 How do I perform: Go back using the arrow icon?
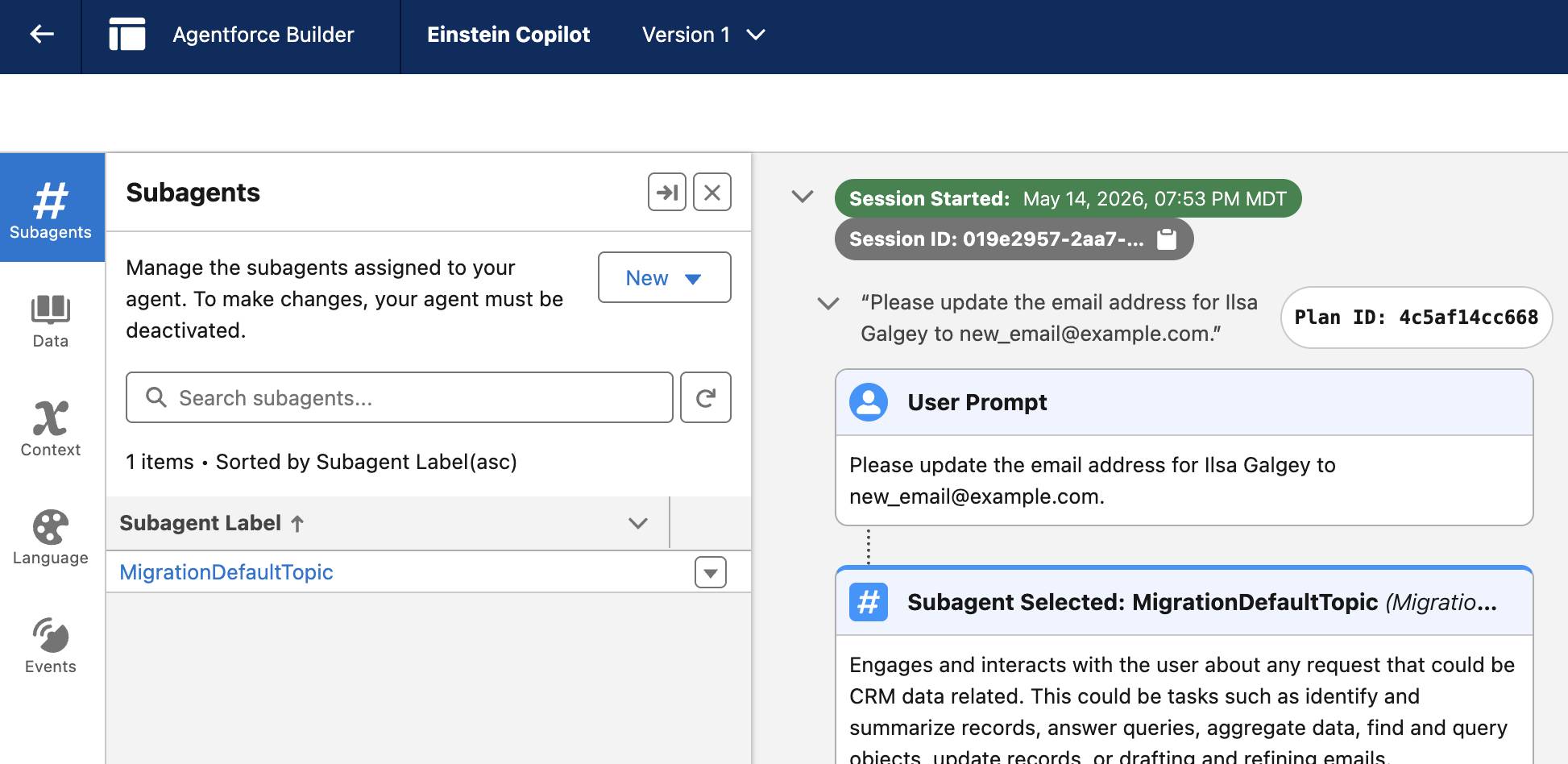click(41, 34)
